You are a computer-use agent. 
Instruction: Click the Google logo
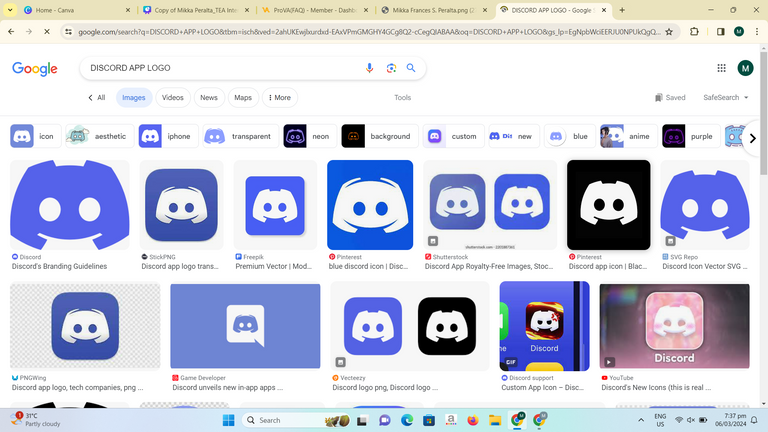click(x=35, y=69)
